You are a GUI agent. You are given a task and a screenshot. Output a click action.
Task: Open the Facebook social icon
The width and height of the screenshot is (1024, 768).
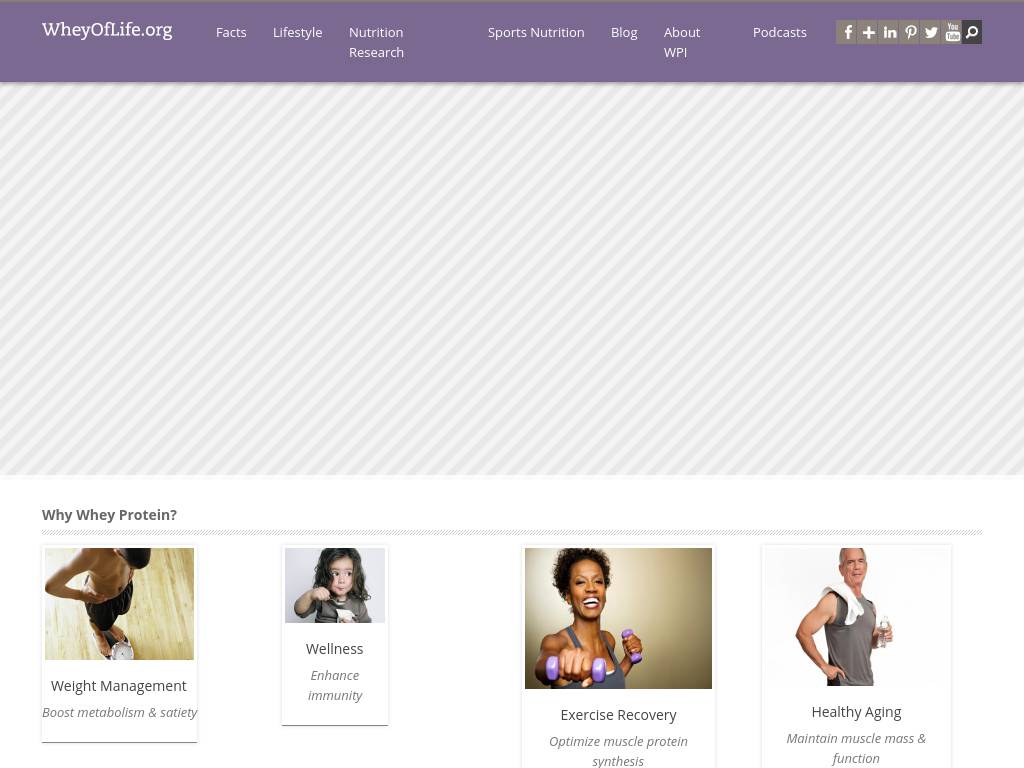pos(846,32)
